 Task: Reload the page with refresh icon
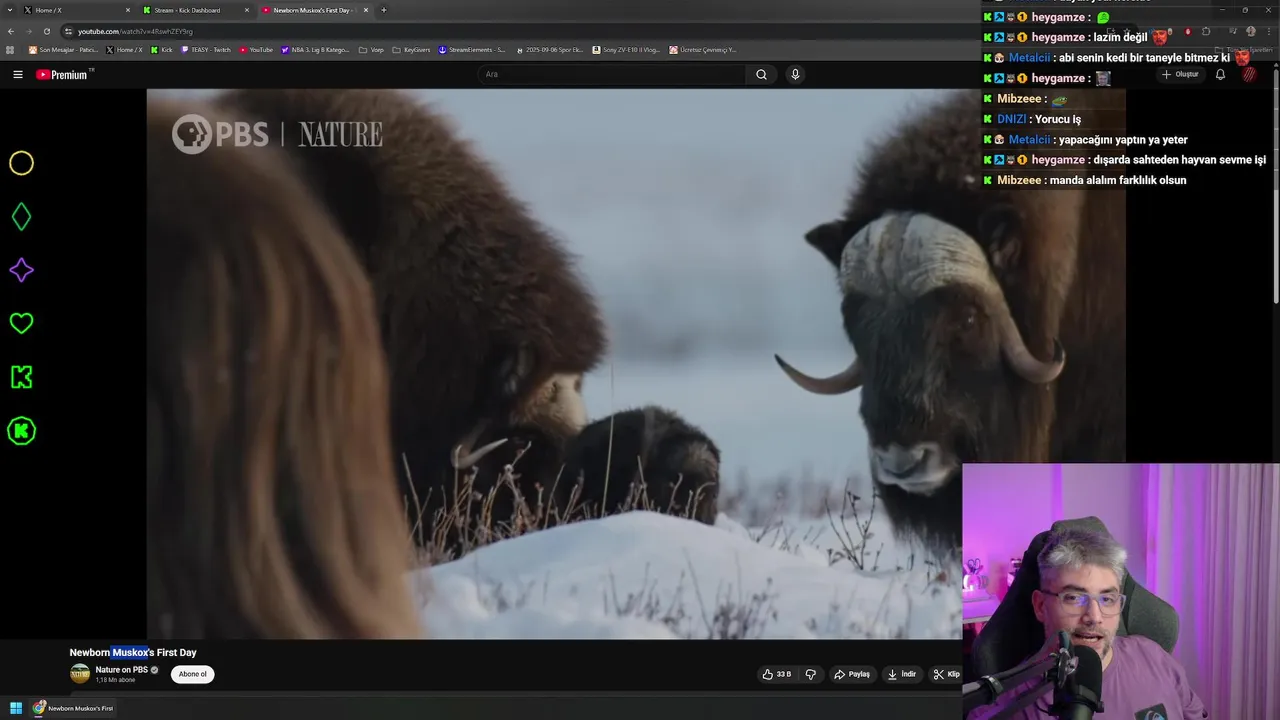(47, 31)
